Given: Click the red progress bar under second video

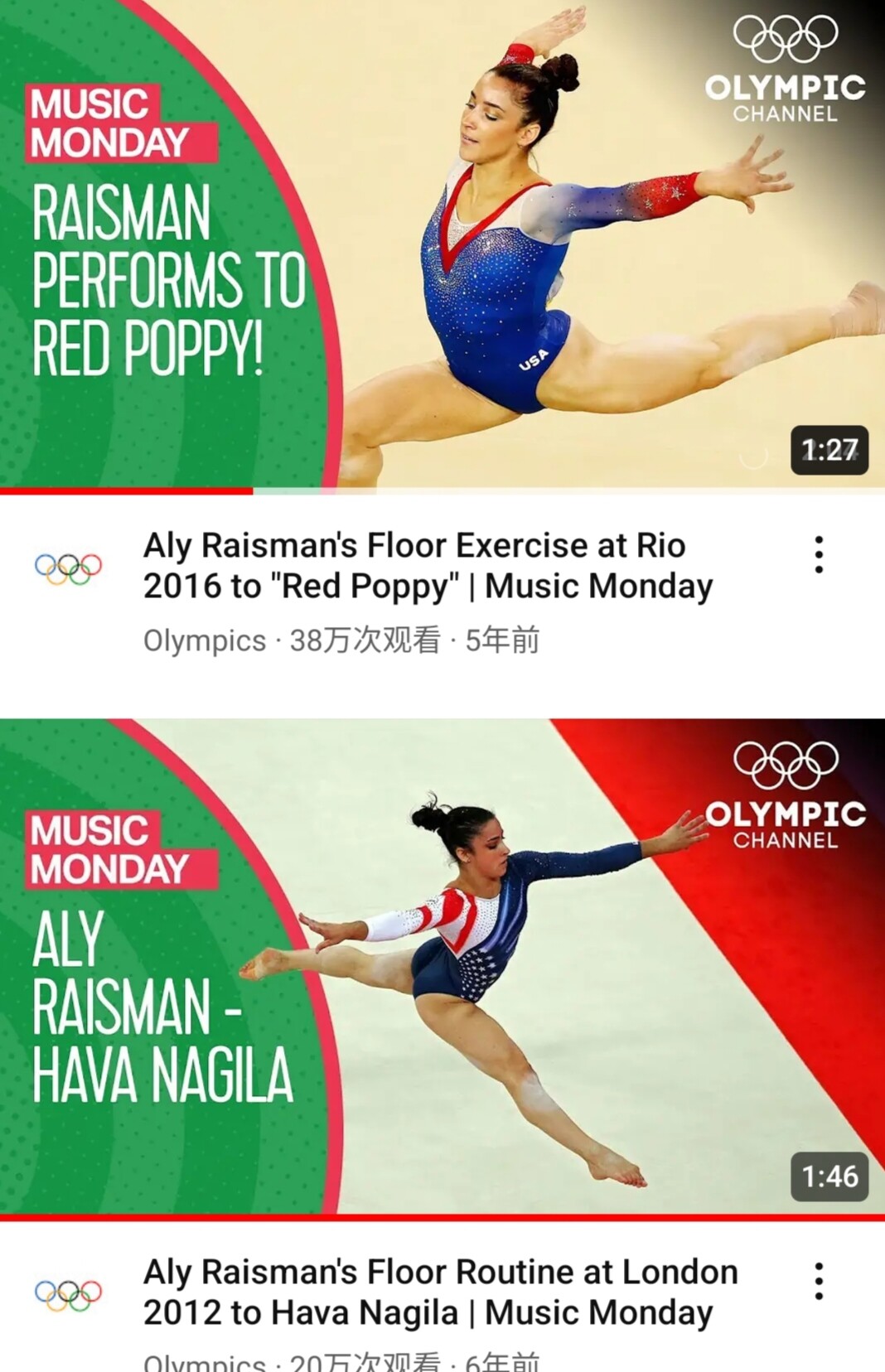Looking at the screenshot, I should [x=442, y=1218].
